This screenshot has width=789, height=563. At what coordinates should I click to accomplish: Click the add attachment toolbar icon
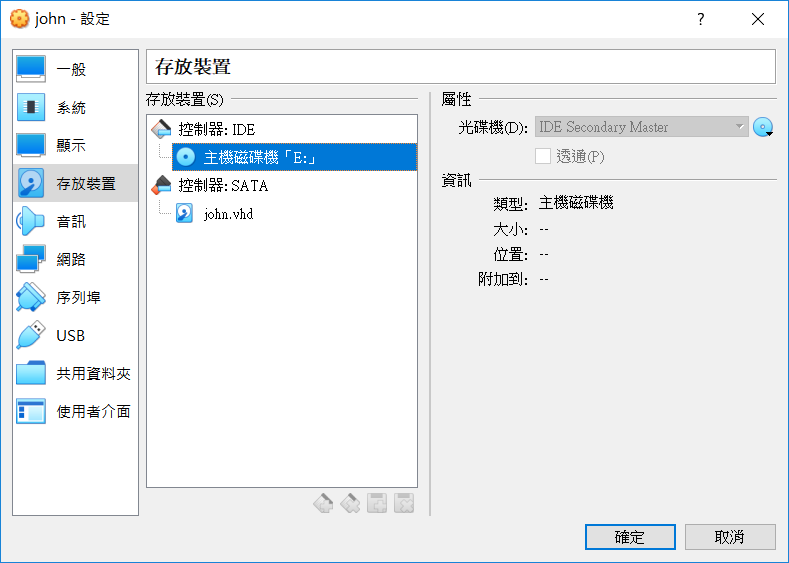[377, 503]
